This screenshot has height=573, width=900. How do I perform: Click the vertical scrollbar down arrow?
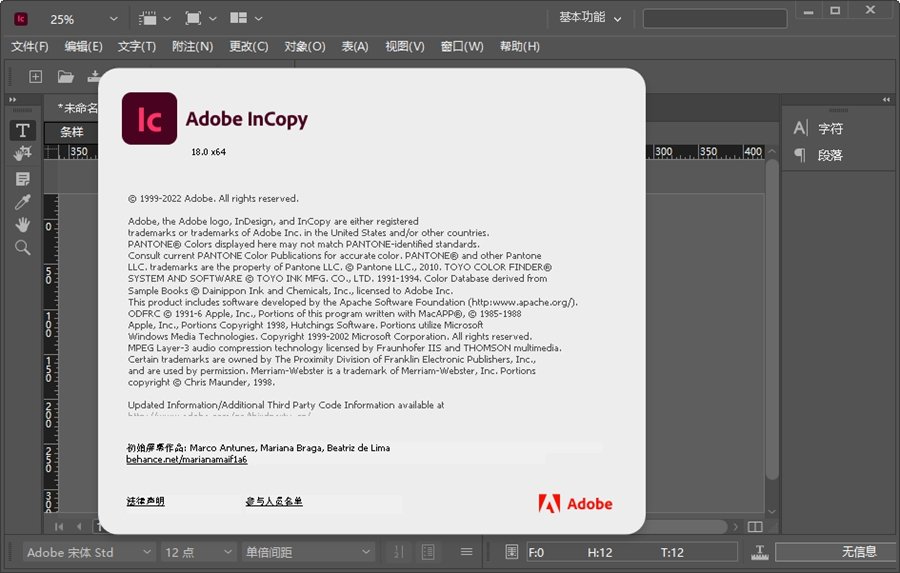(772, 511)
